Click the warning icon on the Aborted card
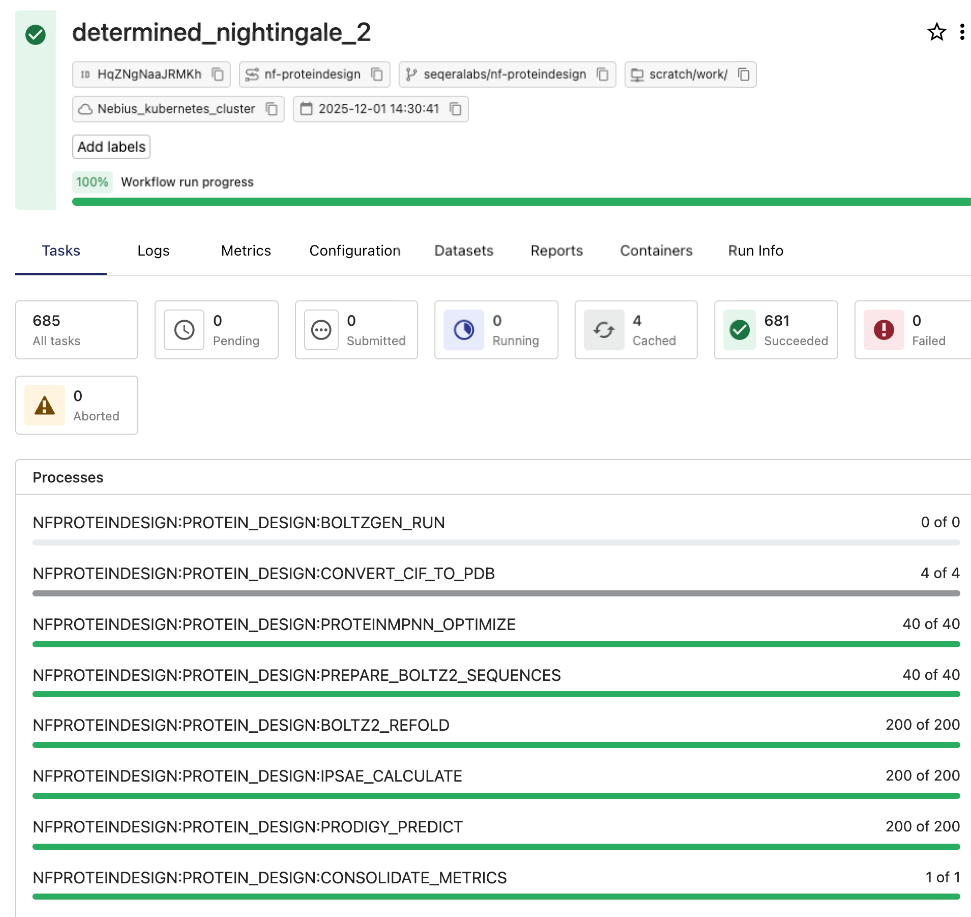The width and height of the screenshot is (971, 917). pos(43,404)
